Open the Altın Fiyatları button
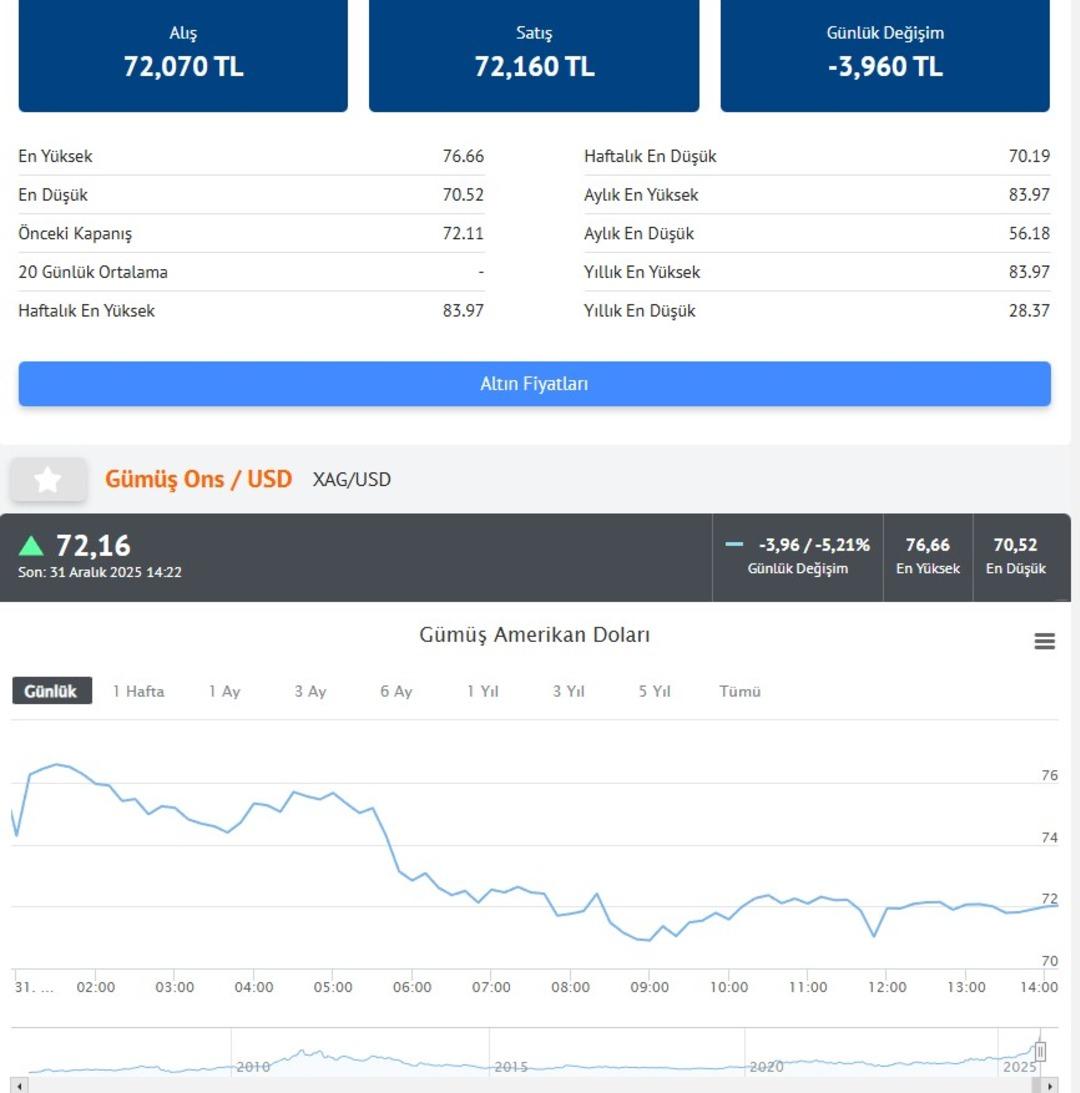The height and width of the screenshot is (1093, 1080). tap(534, 384)
